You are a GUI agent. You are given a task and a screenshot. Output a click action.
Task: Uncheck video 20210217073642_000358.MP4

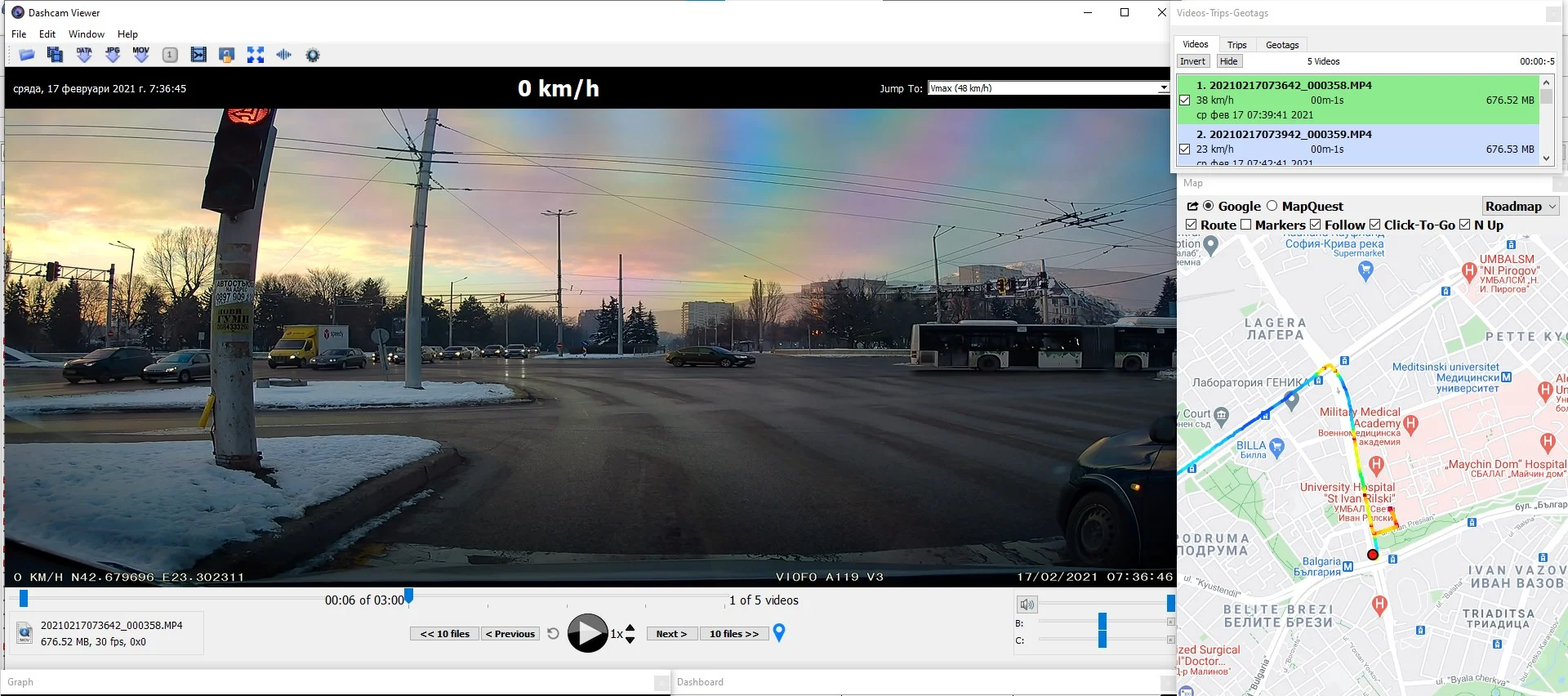(x=1185, y=100)
